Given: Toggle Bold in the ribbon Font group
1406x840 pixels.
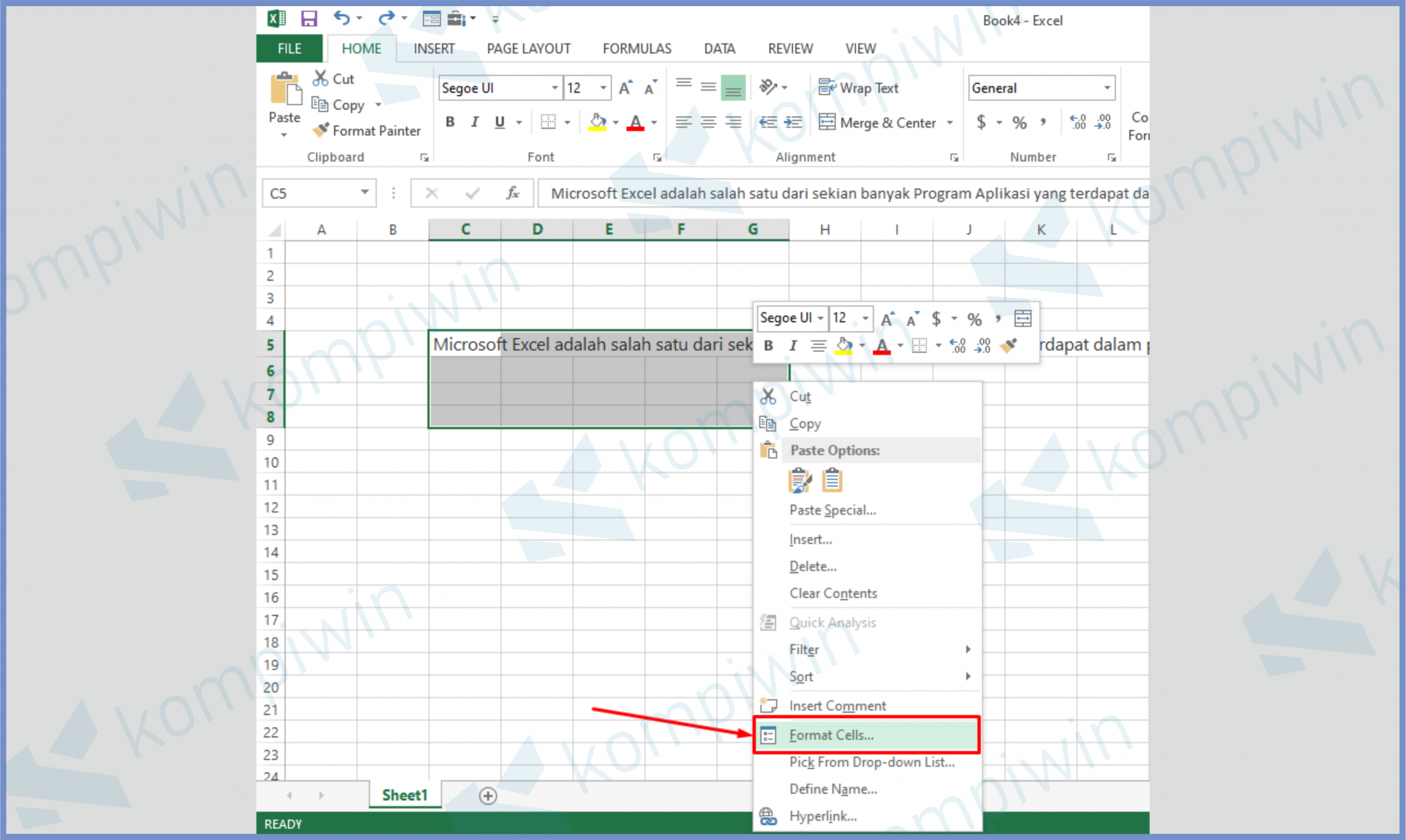Looking at the screenshot, I should tap(450, 122).
